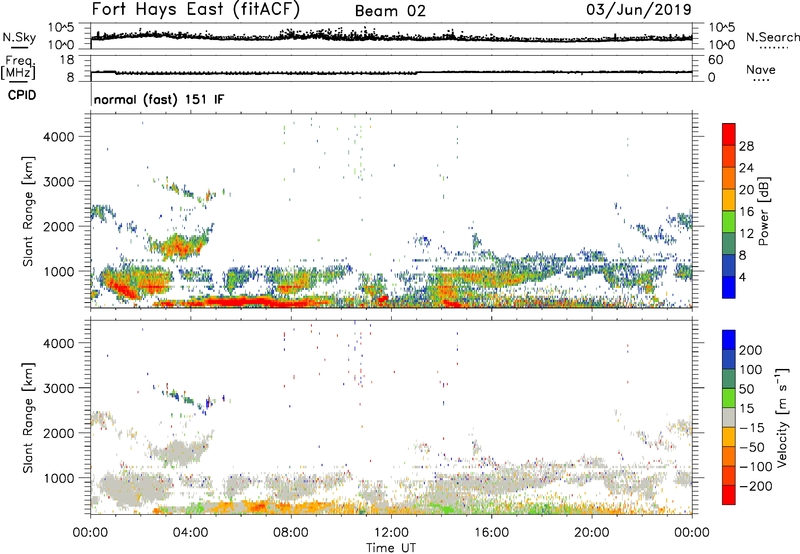Click the "3000" tick of the power panel
This screenshot has width=800, height=554.
click(58, 182)
